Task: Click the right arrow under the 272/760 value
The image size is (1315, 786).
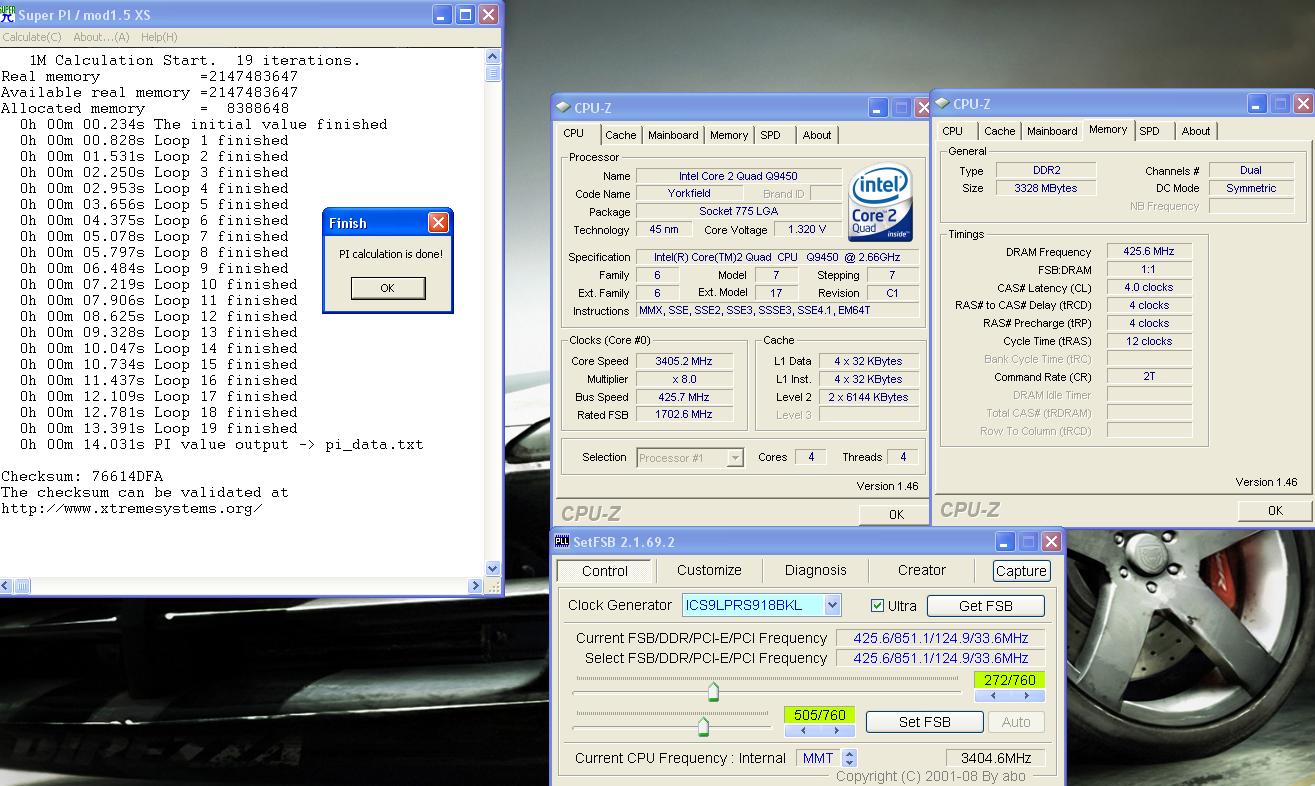Action: coord(1026,695)
